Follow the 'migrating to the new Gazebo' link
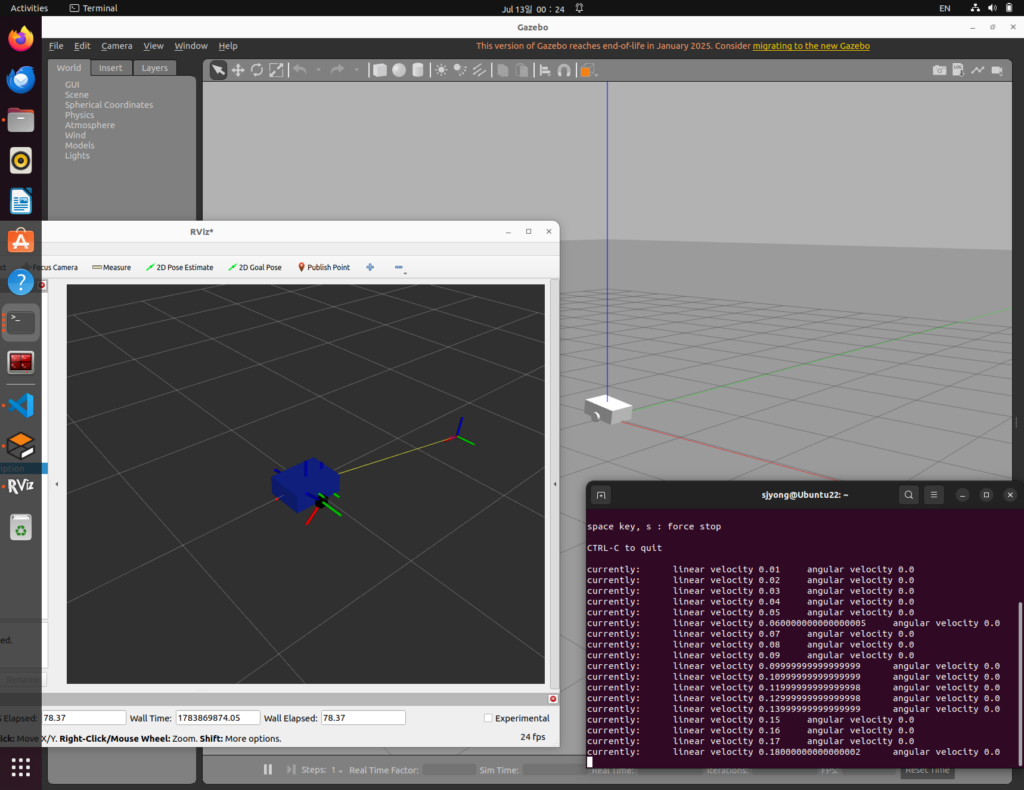This screenshot has height=790, width=1024. (x=811, y=46)
